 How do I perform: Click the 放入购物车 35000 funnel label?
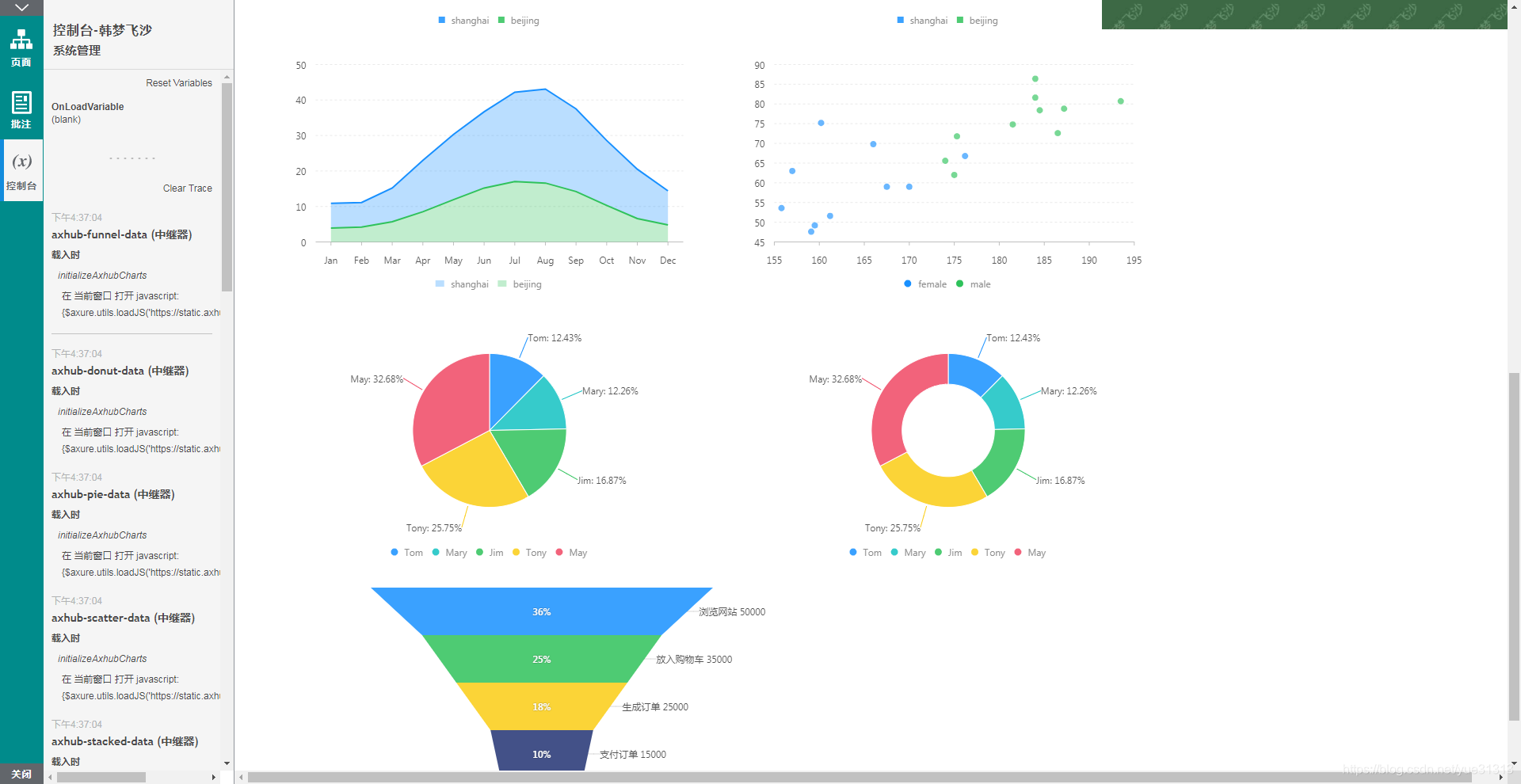click(694, 660)
